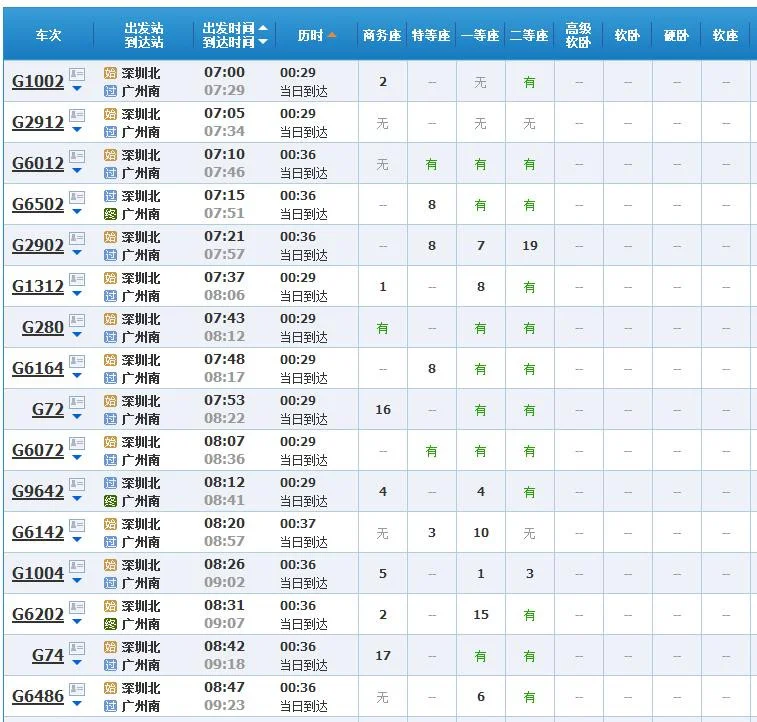This screenshot has width=757, height=722.
Task: Click G1312 first-class seat count 8
Action: (x=481, y=287)
